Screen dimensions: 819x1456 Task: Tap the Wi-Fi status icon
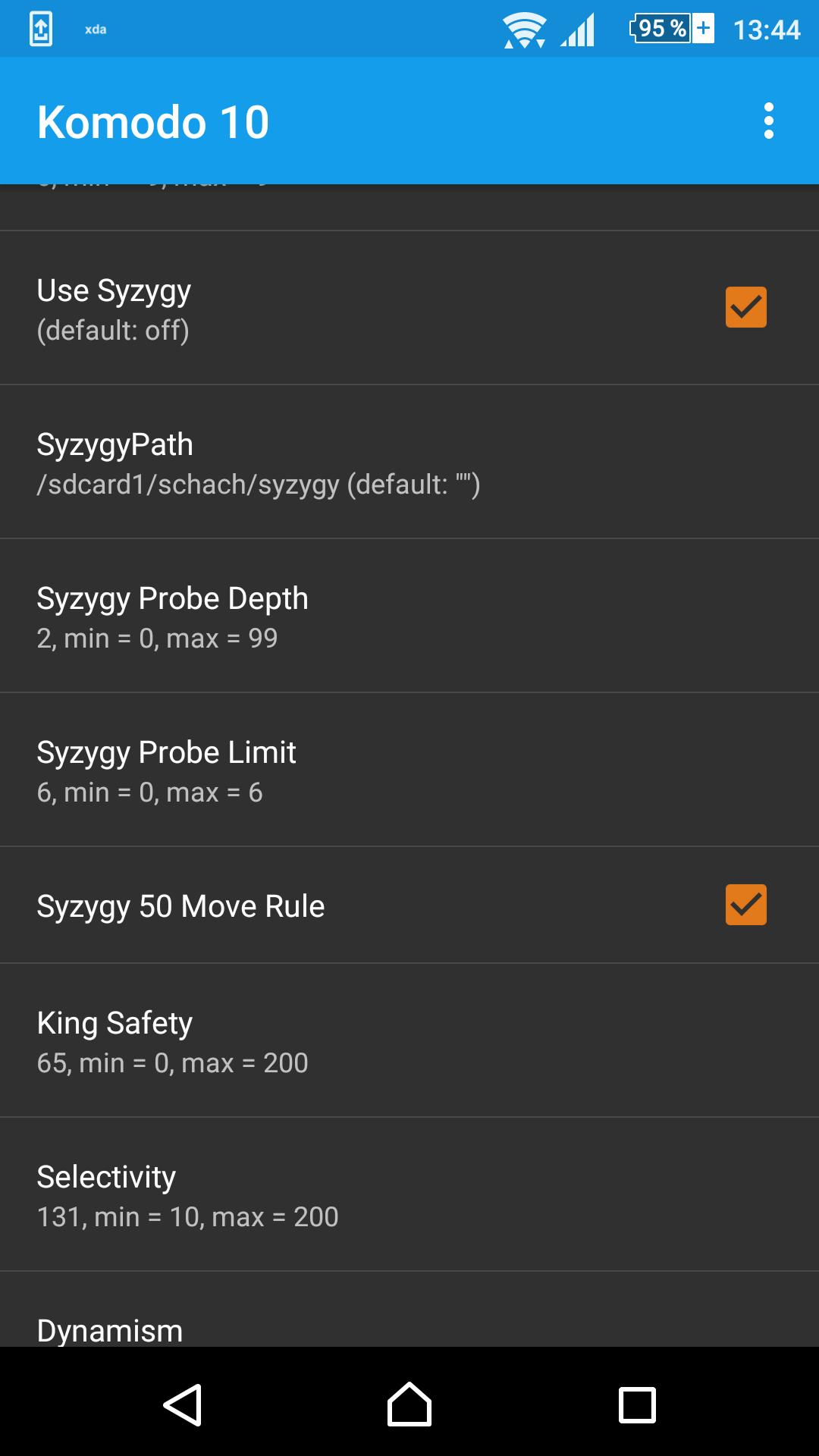tap(524, 30)
